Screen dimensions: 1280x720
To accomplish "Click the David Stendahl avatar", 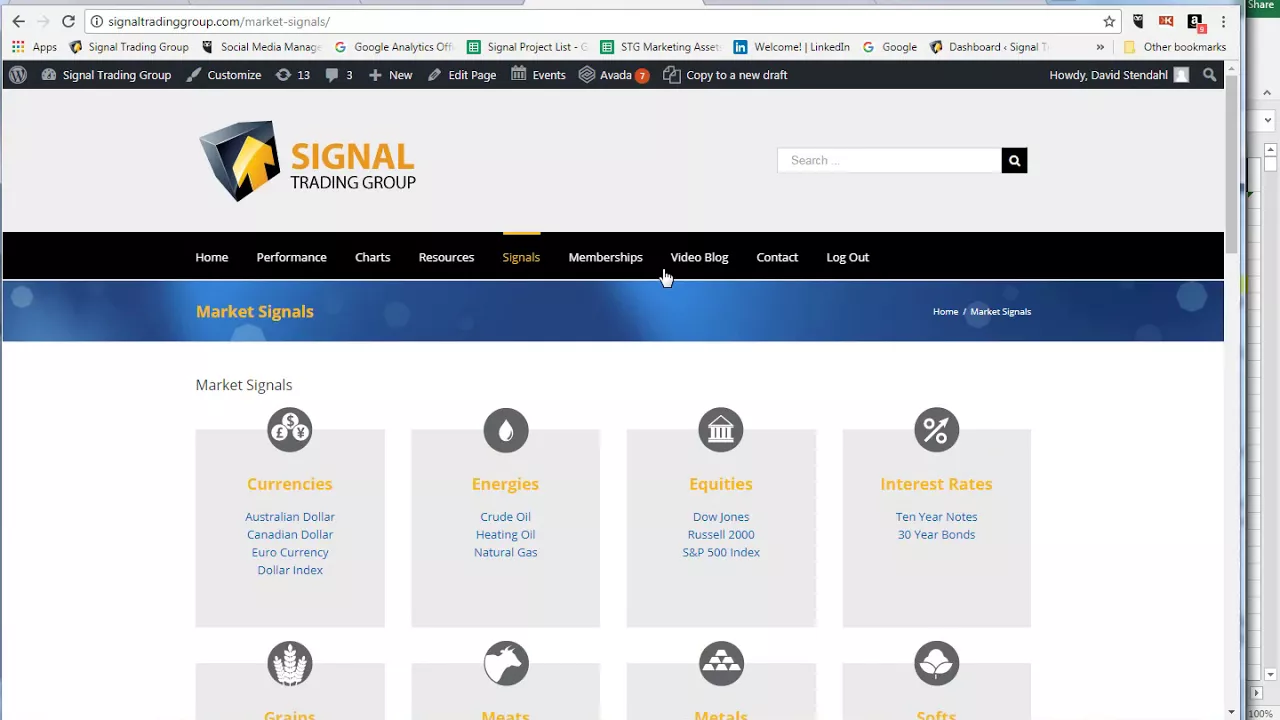I will click(1181, 75).
